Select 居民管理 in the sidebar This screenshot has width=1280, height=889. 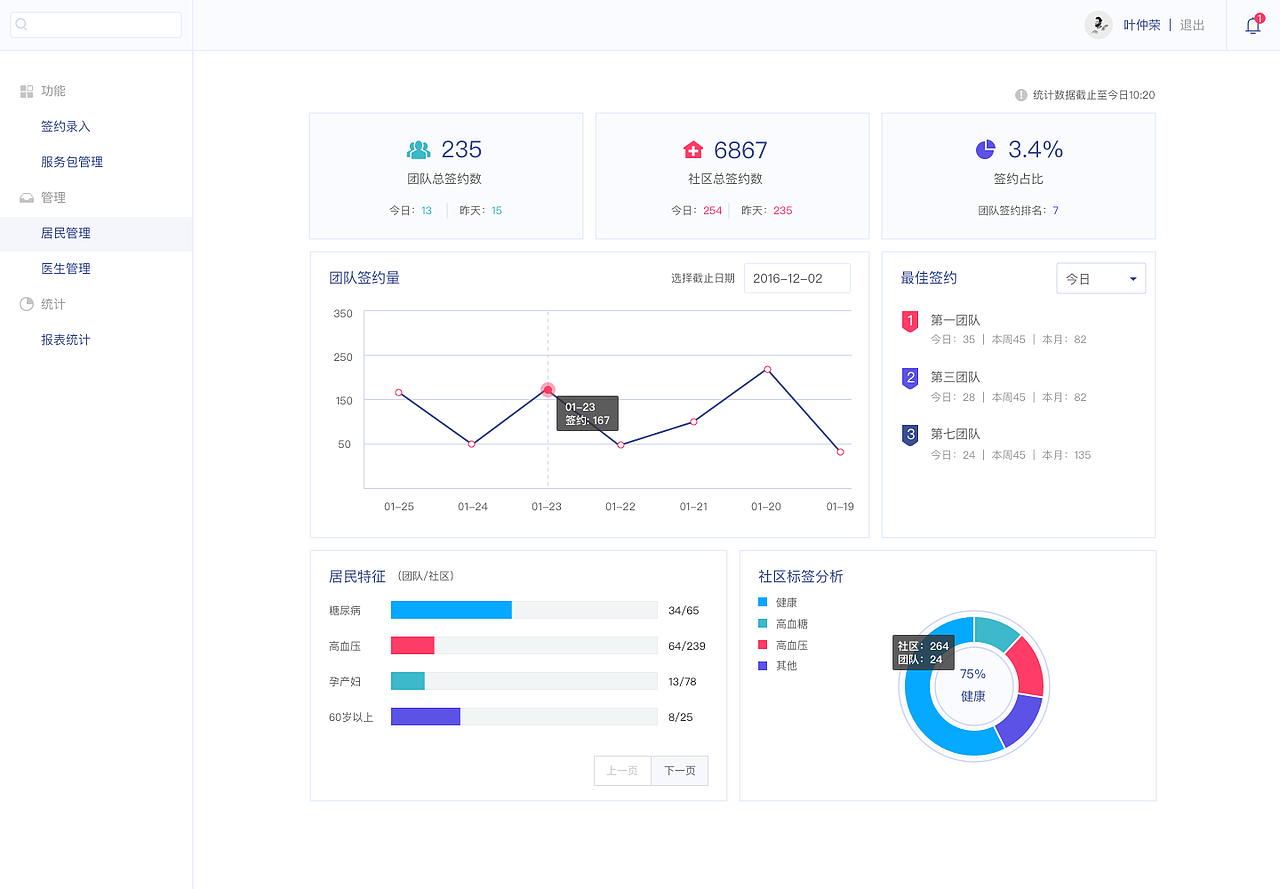[96, 233]
